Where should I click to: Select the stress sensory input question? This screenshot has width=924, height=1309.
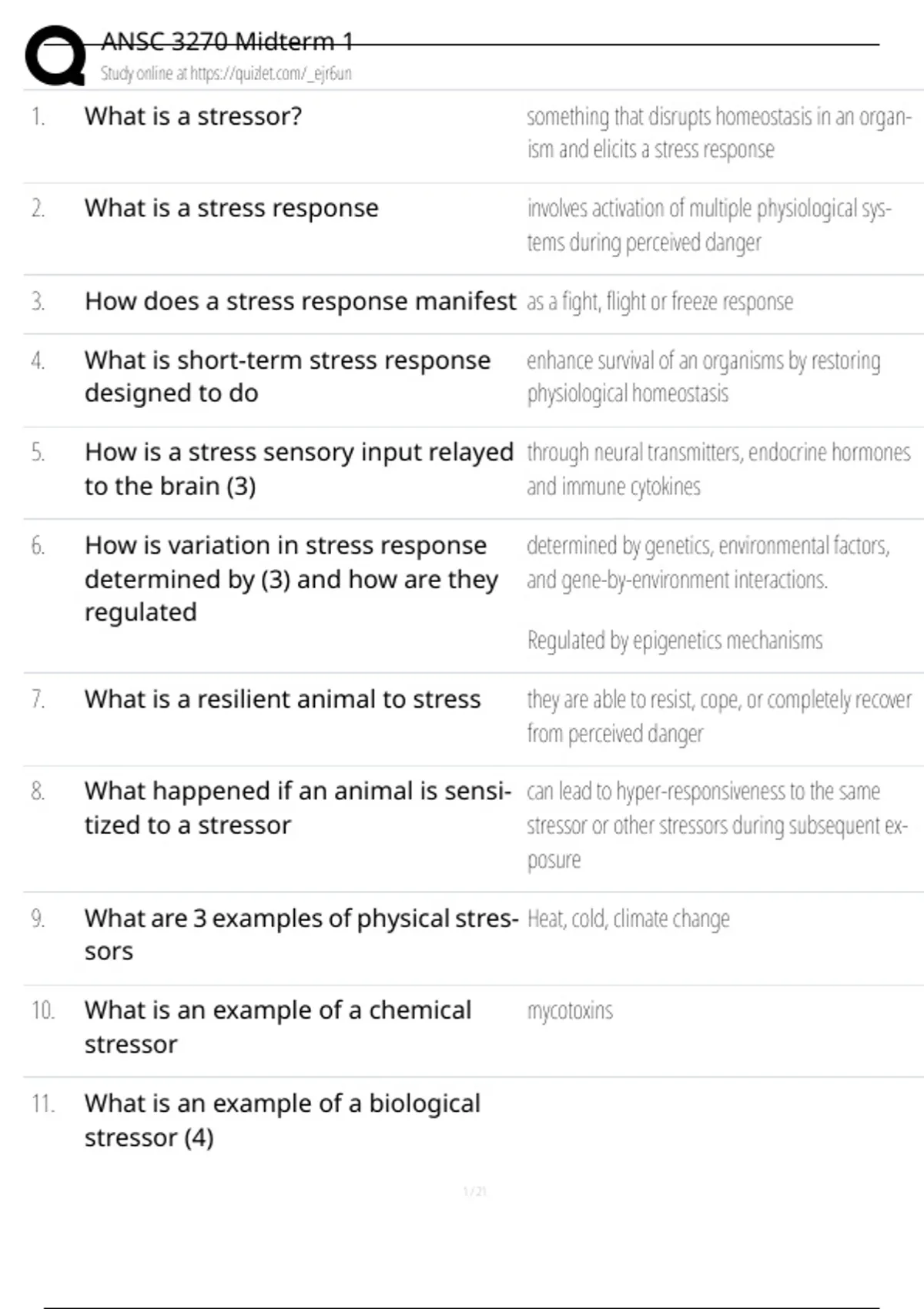pyautogui.click(x=299, y=469)
